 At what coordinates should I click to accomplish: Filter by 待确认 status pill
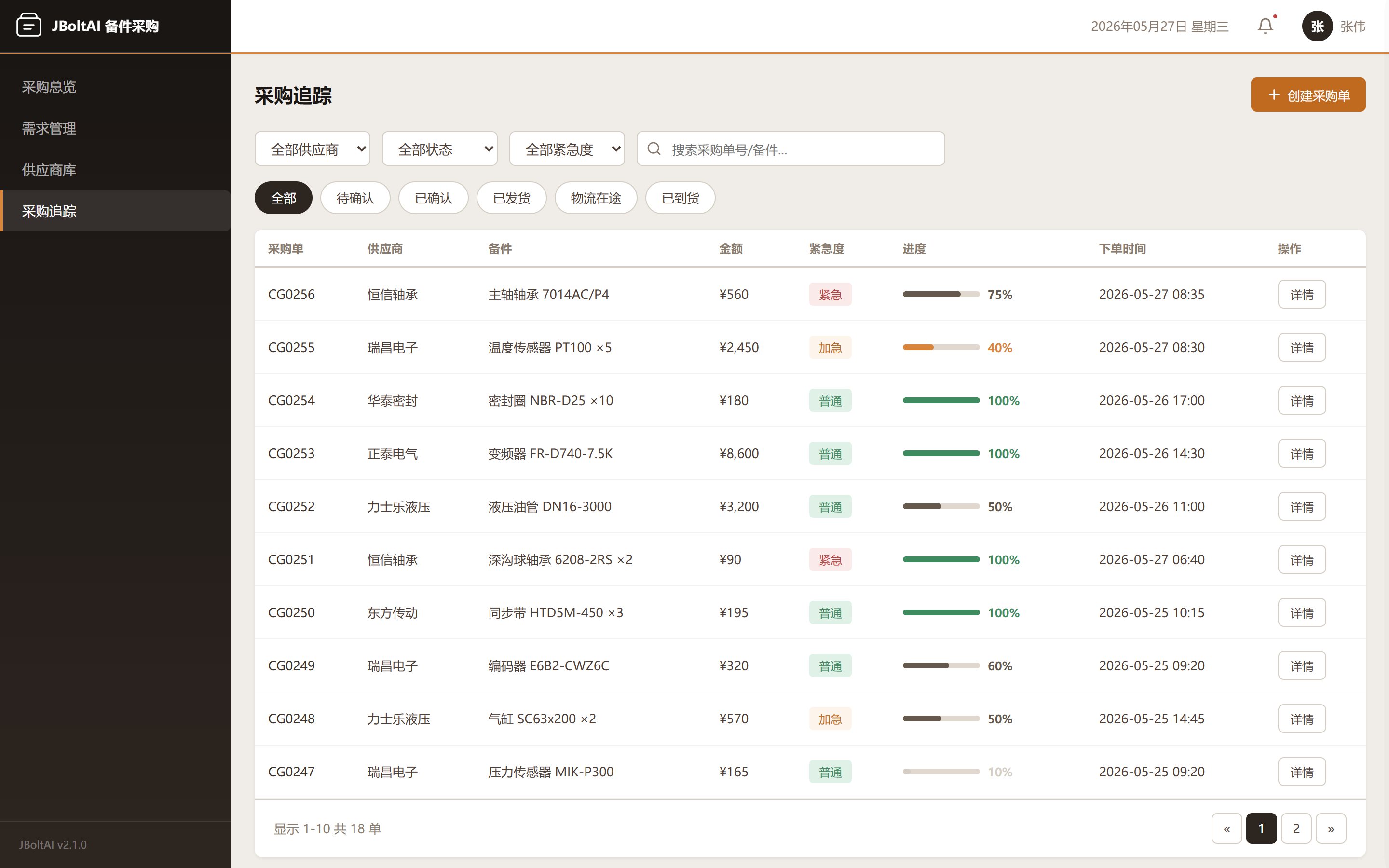click(x=355, y=198)
